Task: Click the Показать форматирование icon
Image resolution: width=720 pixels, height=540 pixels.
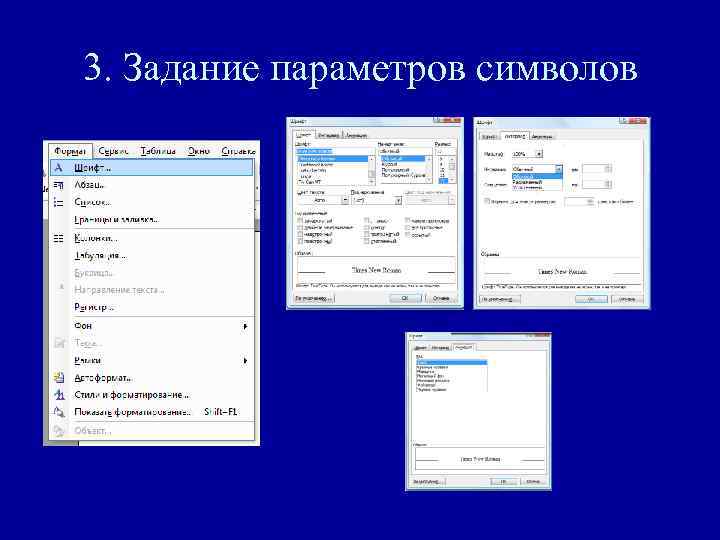Action: coord(59,412)
